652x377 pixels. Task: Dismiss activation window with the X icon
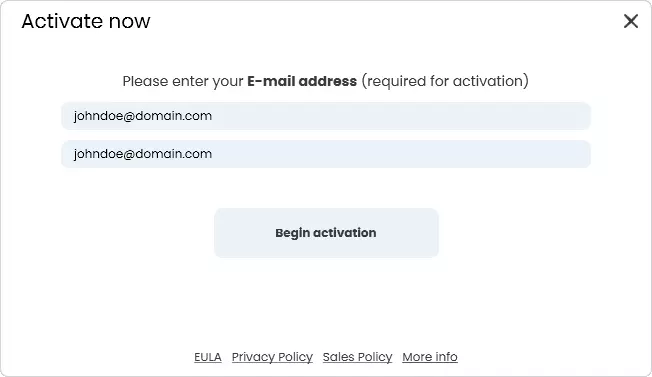[631, 21]
